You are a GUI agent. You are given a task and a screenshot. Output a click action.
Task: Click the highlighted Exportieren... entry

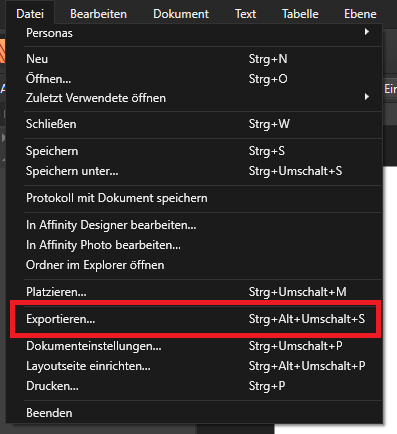[x=196, y=319]
